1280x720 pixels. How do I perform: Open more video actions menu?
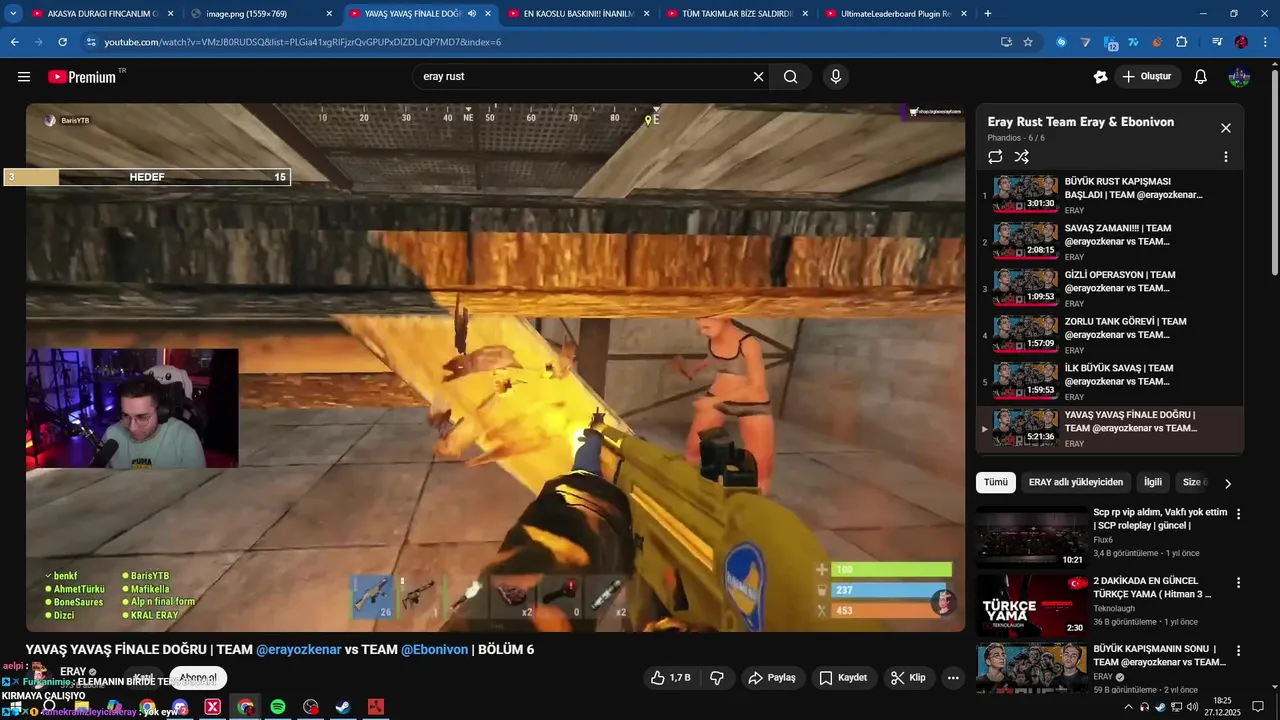[x=953, y=678]
